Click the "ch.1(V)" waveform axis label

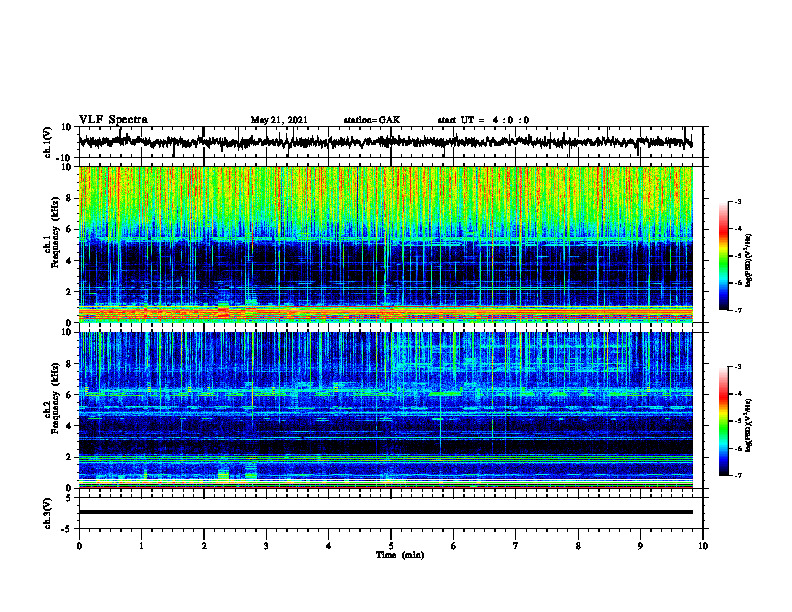[48, 142]
